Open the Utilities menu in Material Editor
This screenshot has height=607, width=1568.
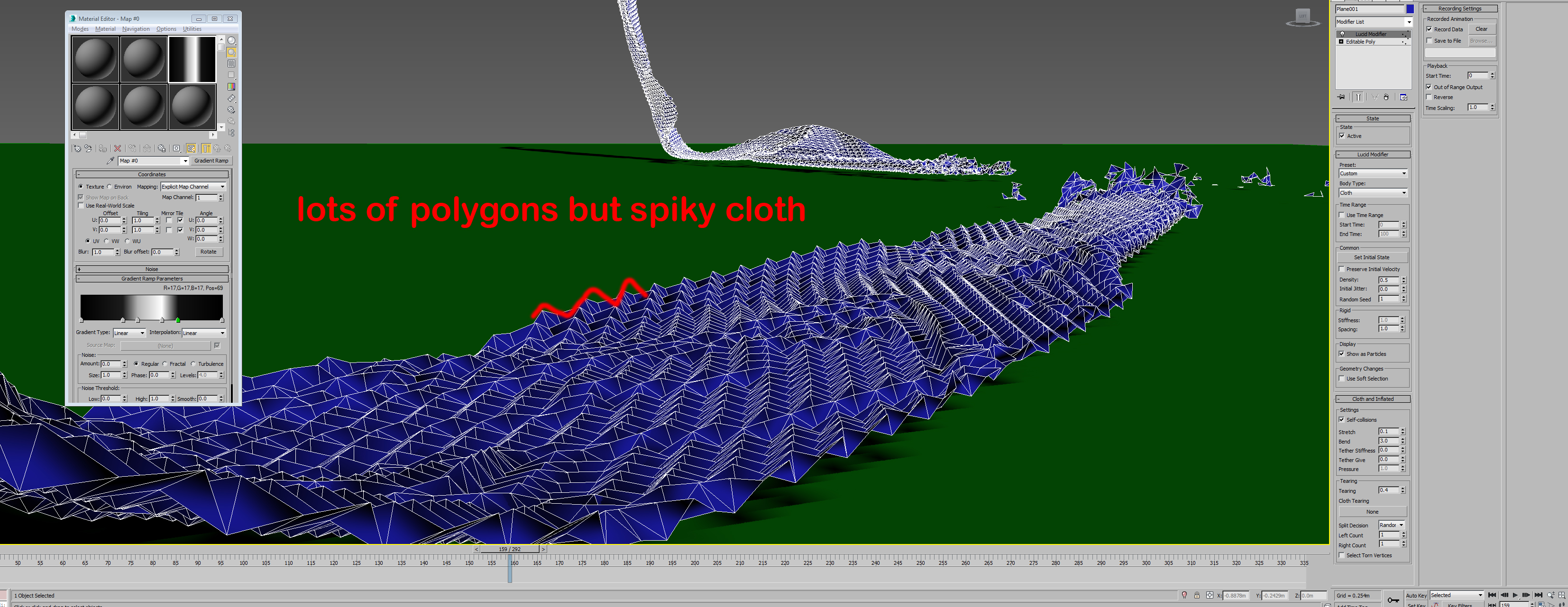tap(192, 28)
